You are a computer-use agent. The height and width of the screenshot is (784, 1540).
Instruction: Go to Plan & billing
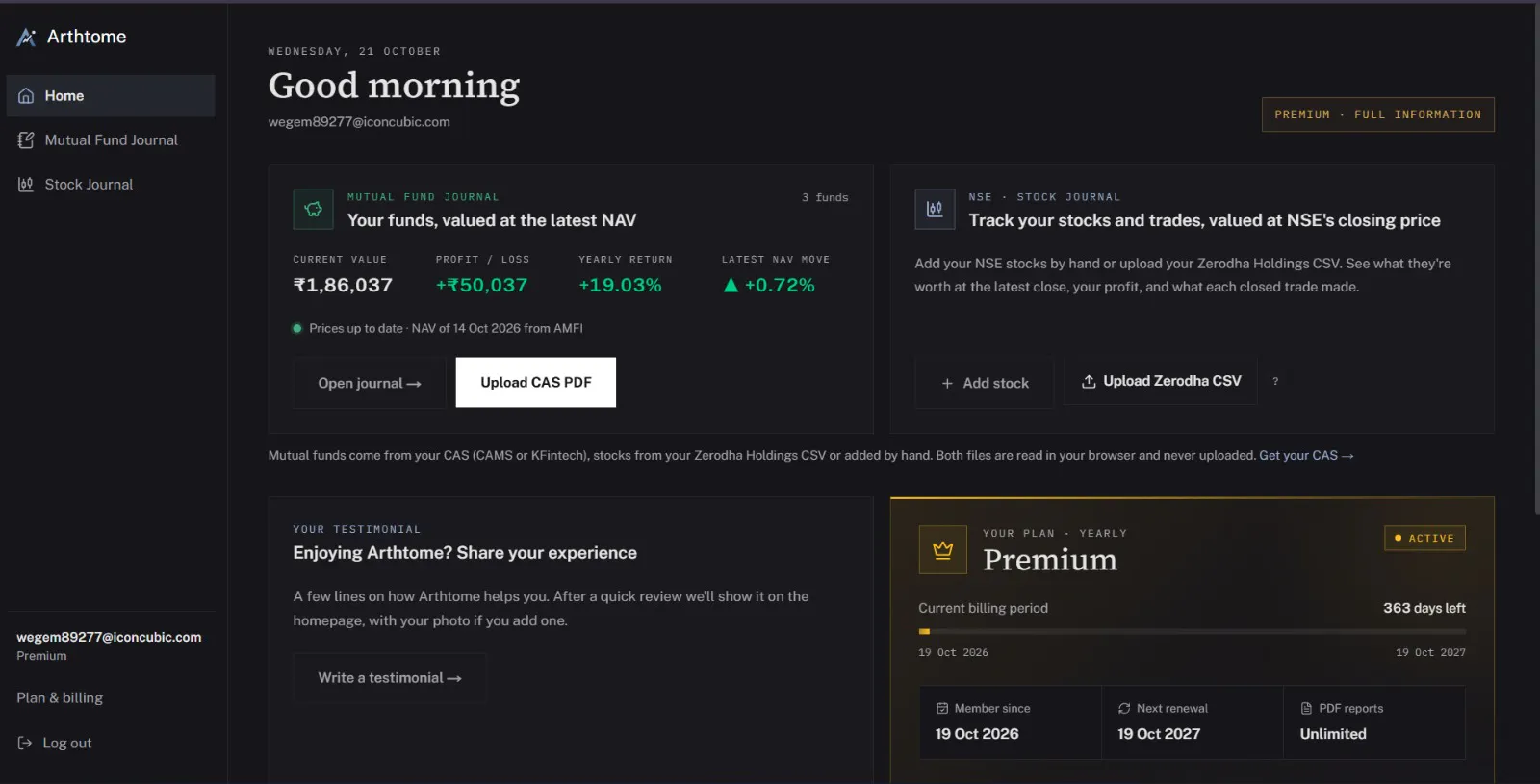coord(60,698)
